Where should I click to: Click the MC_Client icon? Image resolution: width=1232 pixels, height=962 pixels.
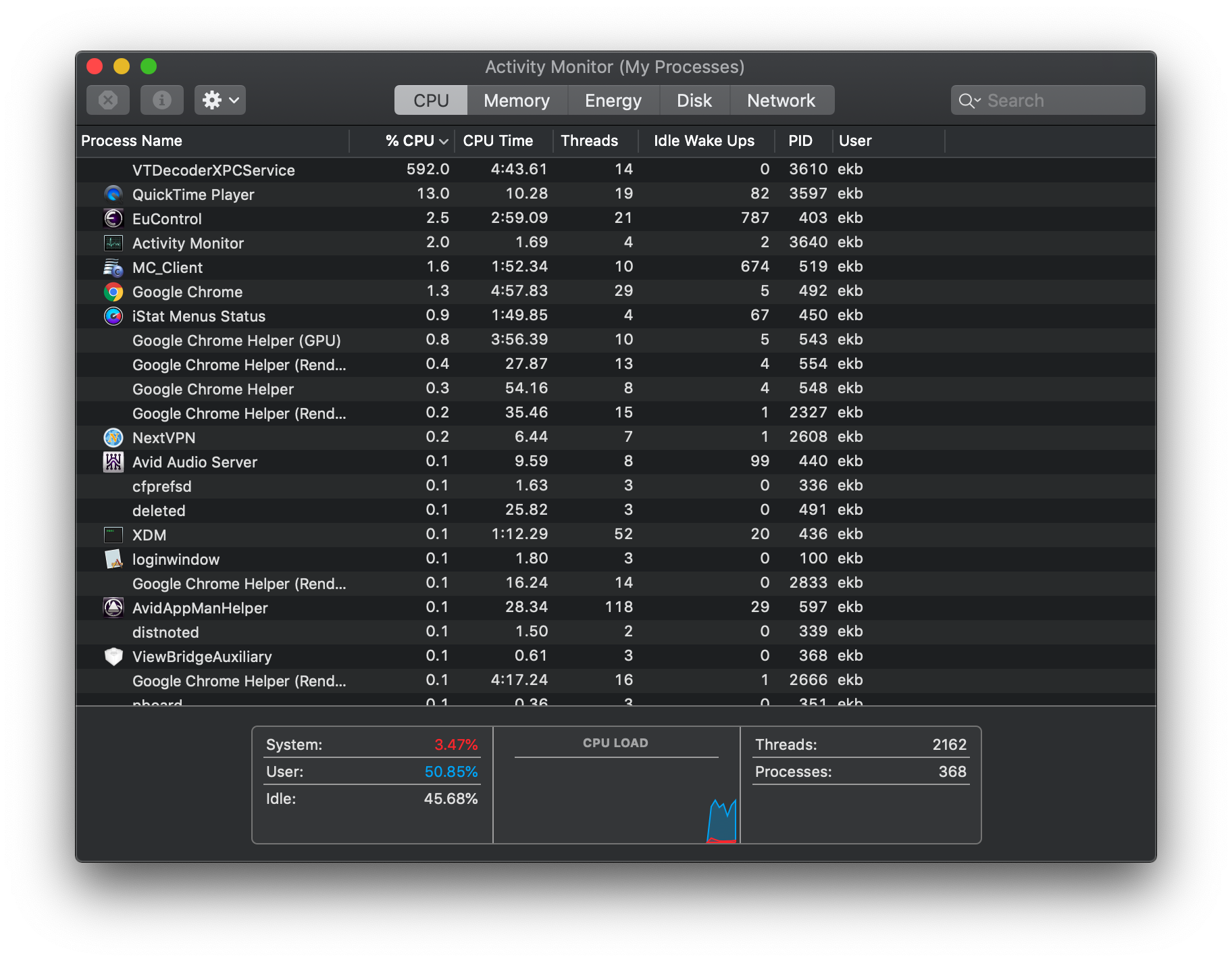pos(113,268)
